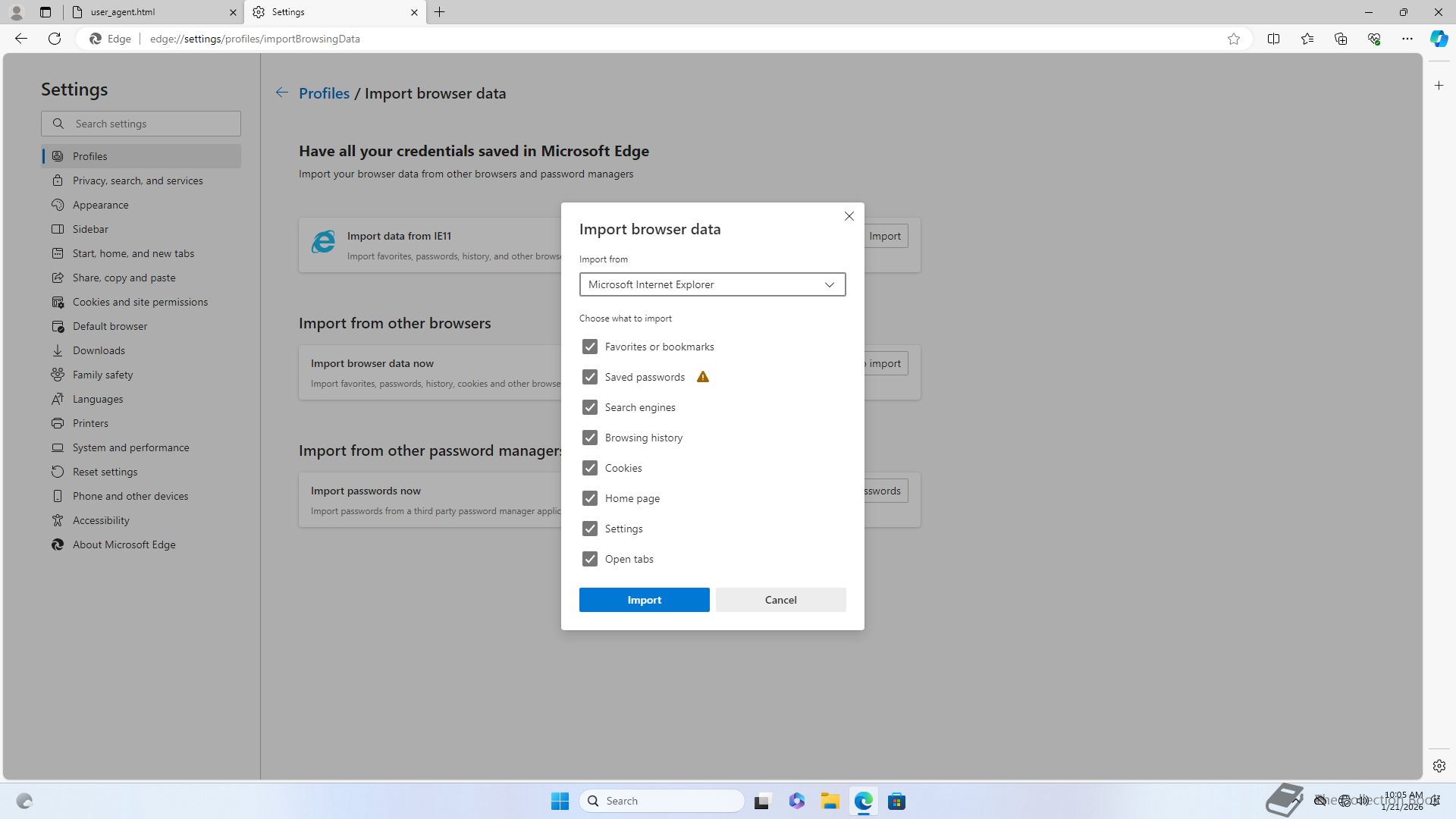The width and height of the screenshot is (1456, 819).
Task: Uncheck the Cookies checkbox
Action: 590,468
